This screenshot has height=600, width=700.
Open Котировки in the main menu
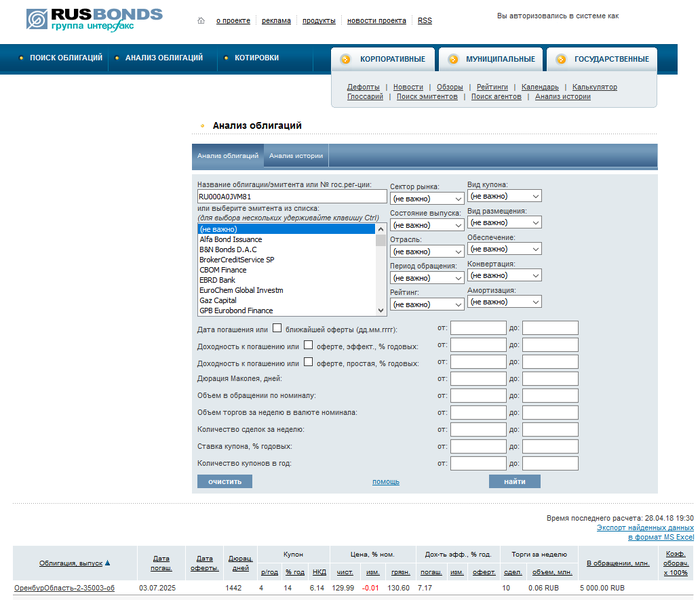click(x=256, y=58)
